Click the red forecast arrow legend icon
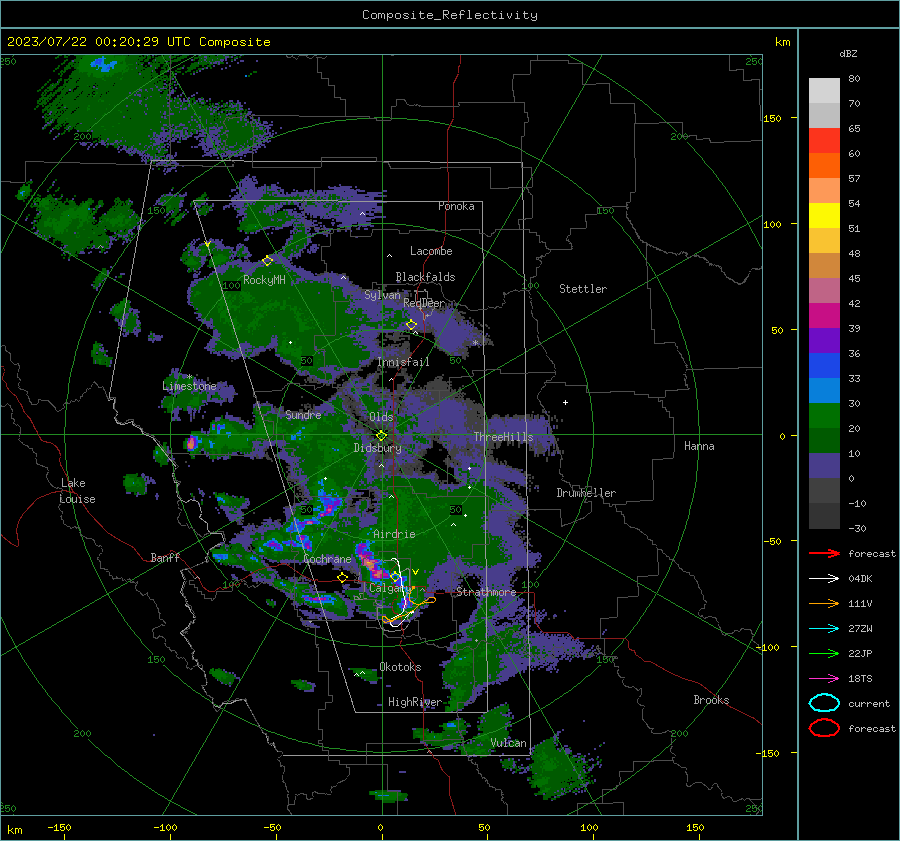Viewport: 900px width, 841px height. point(824,553)
